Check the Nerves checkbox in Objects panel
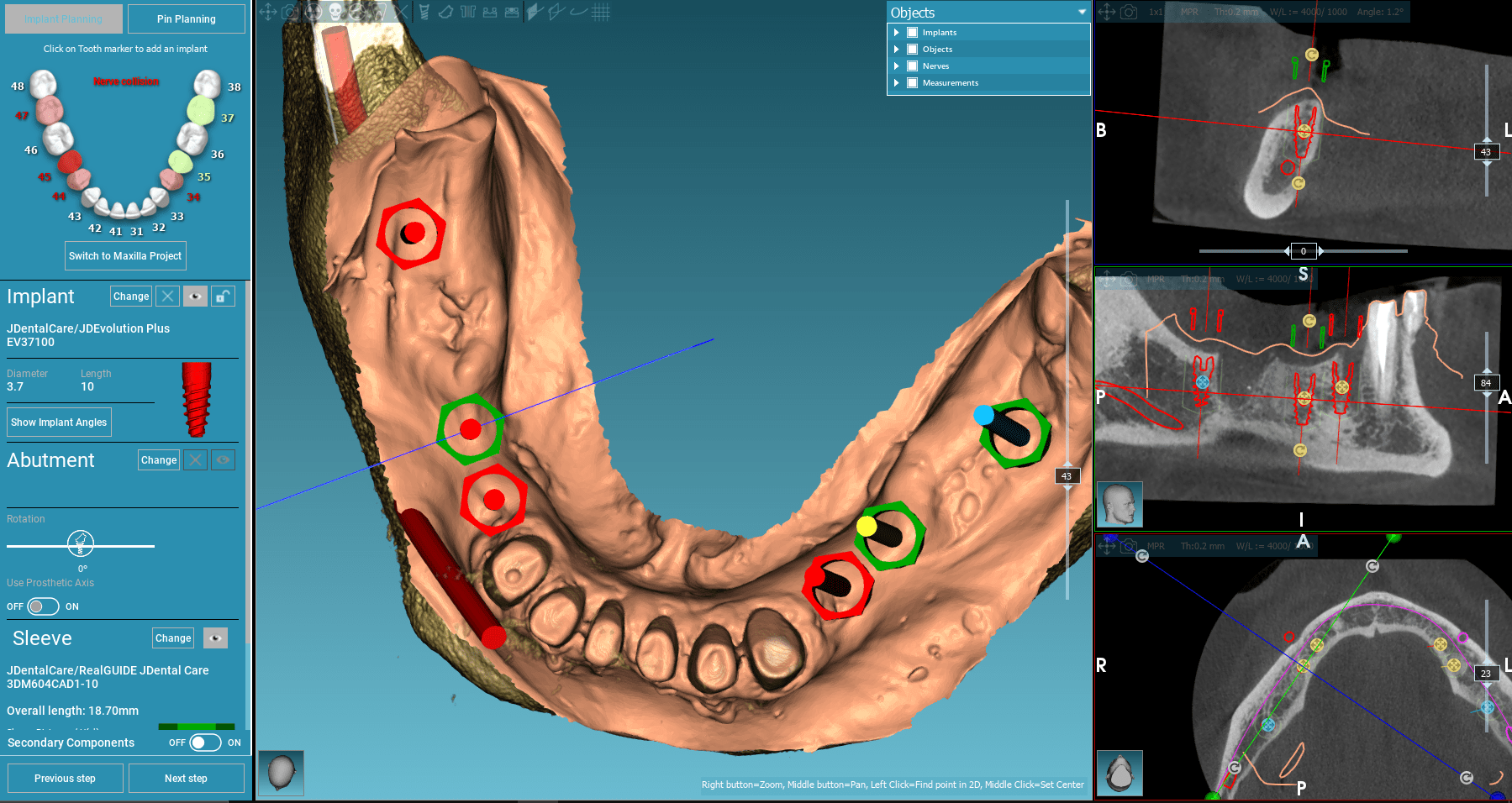 point(912,66)
